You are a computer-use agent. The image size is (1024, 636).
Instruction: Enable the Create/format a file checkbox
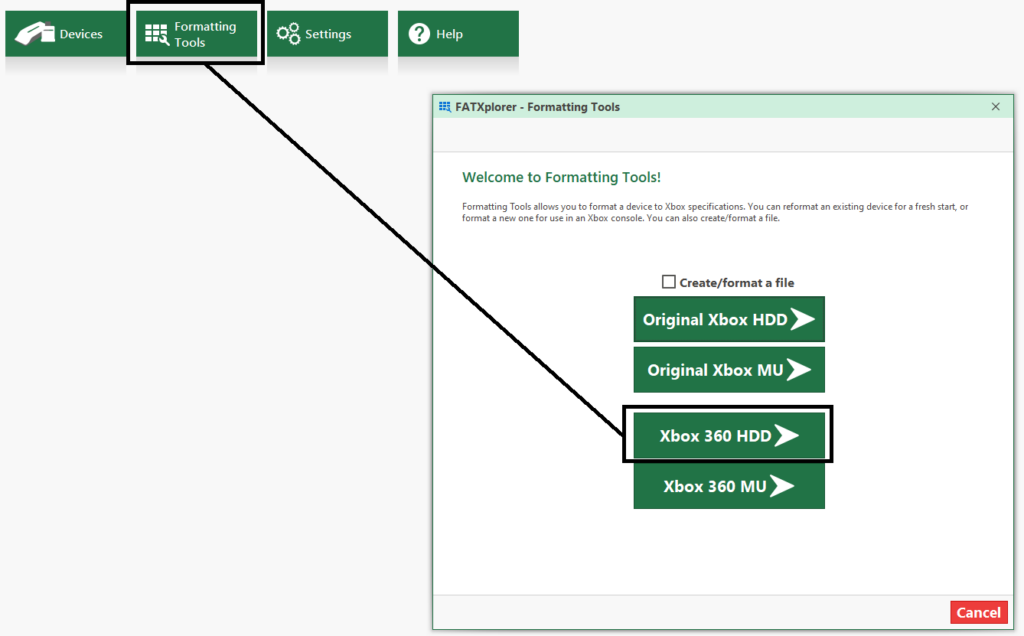pyautogui.click(x=669, y=282)
